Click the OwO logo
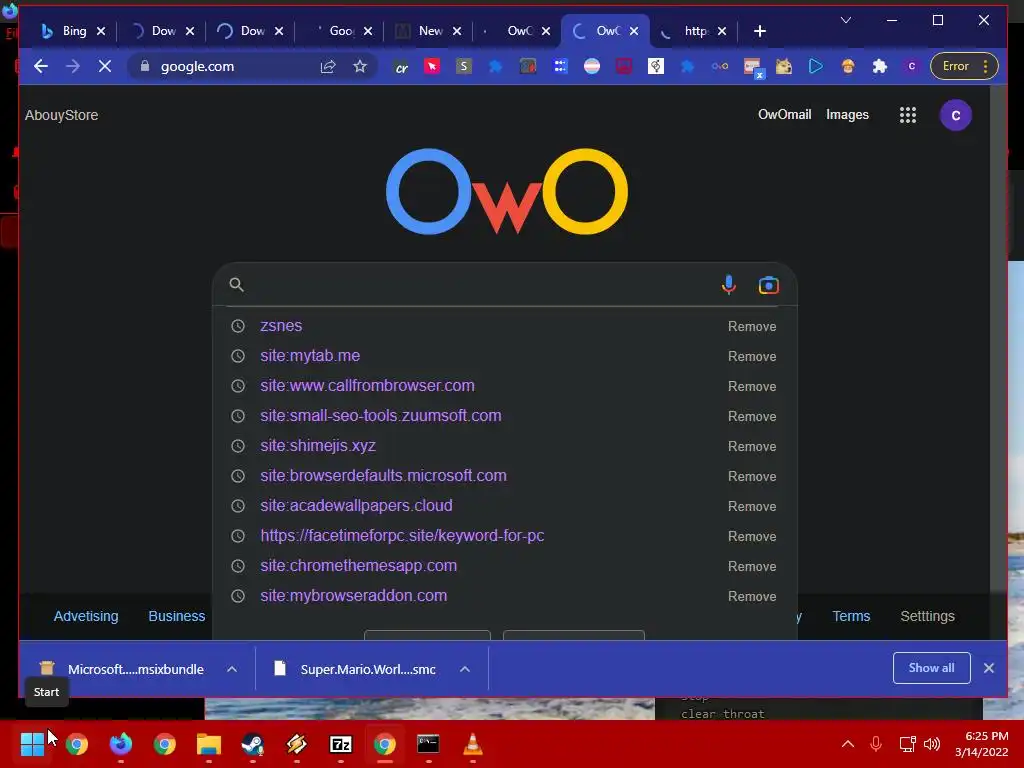Viewport: 1024px width, 768px height. coord(507,191)
